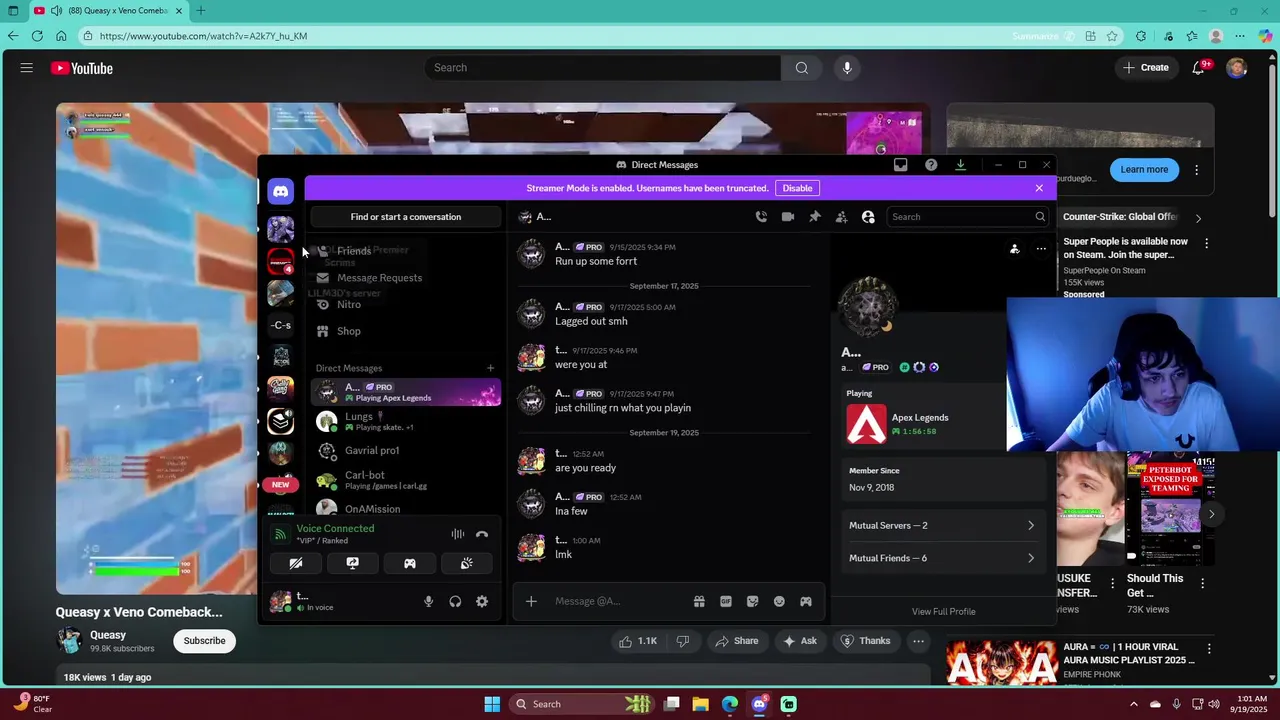The image size is (1280, 720).
Task: Open Discord user settings gear
Action: point(482,601)
